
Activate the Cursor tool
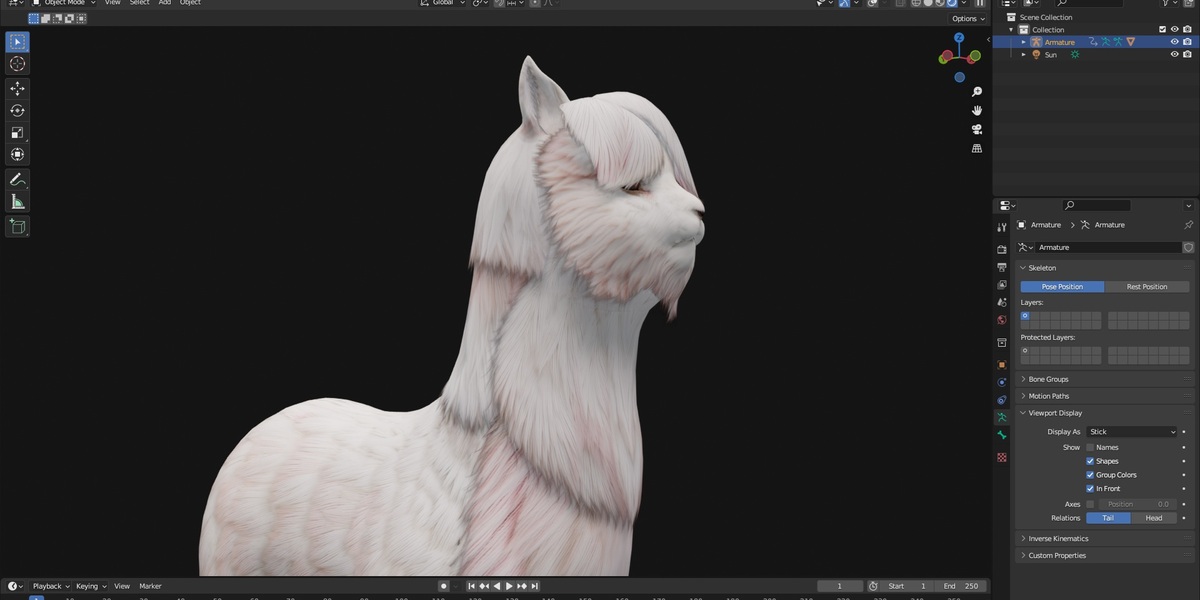pyautogui.click(x=17, y=64)
